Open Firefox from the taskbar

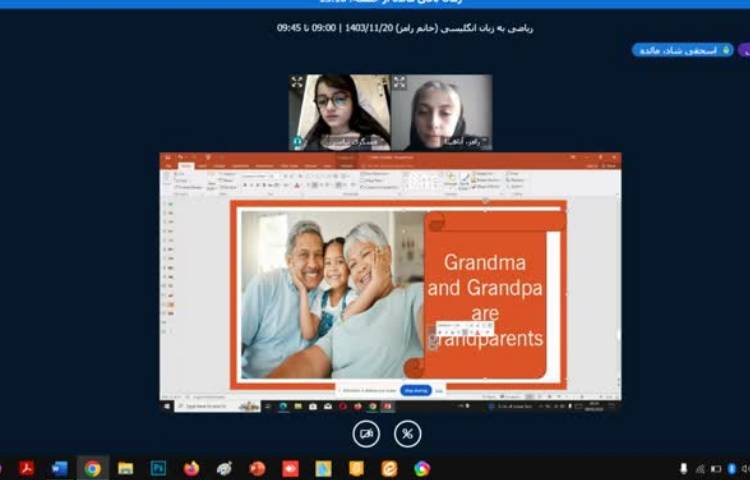click(191, 468)
